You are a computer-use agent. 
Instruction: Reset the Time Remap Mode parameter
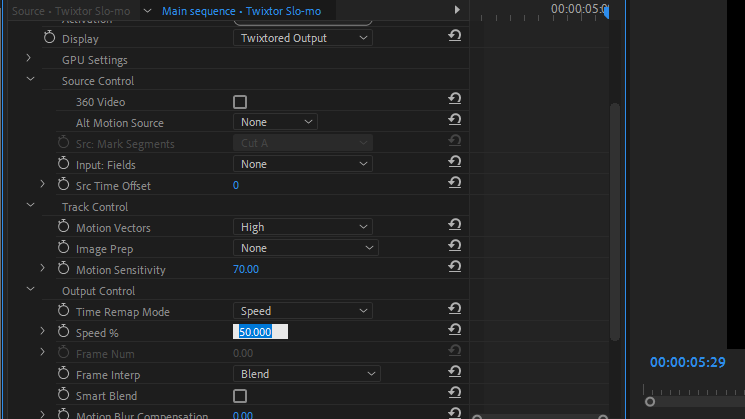tap(455, 309)
